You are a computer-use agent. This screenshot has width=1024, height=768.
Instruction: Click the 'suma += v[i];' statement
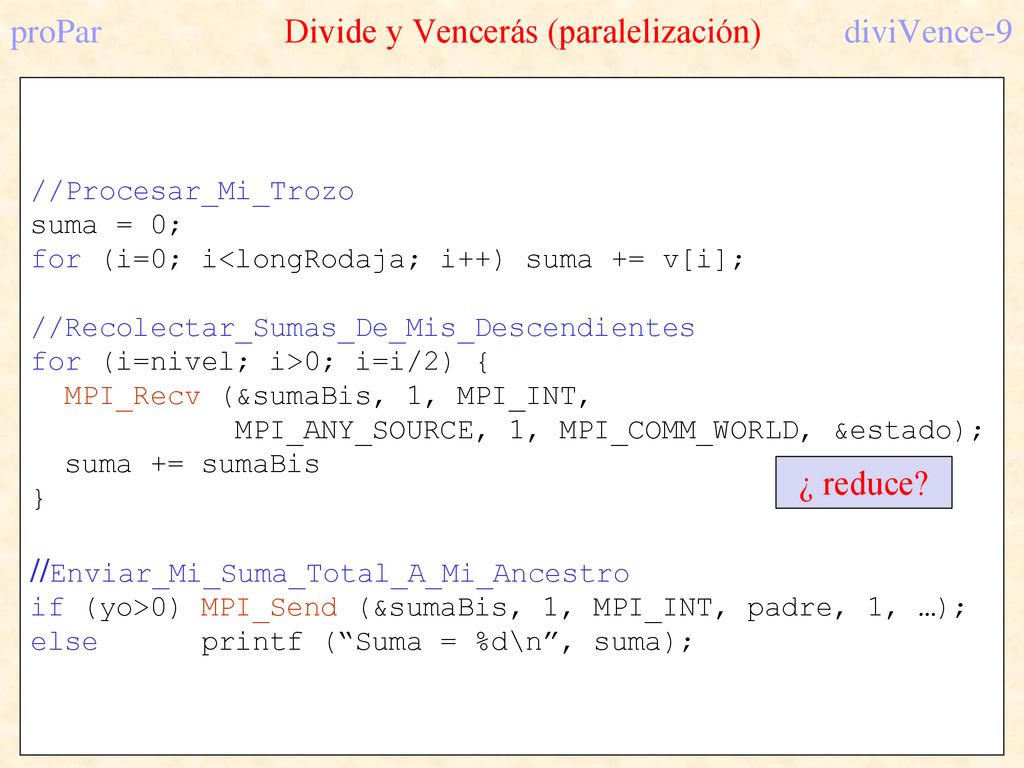(634, 260)
